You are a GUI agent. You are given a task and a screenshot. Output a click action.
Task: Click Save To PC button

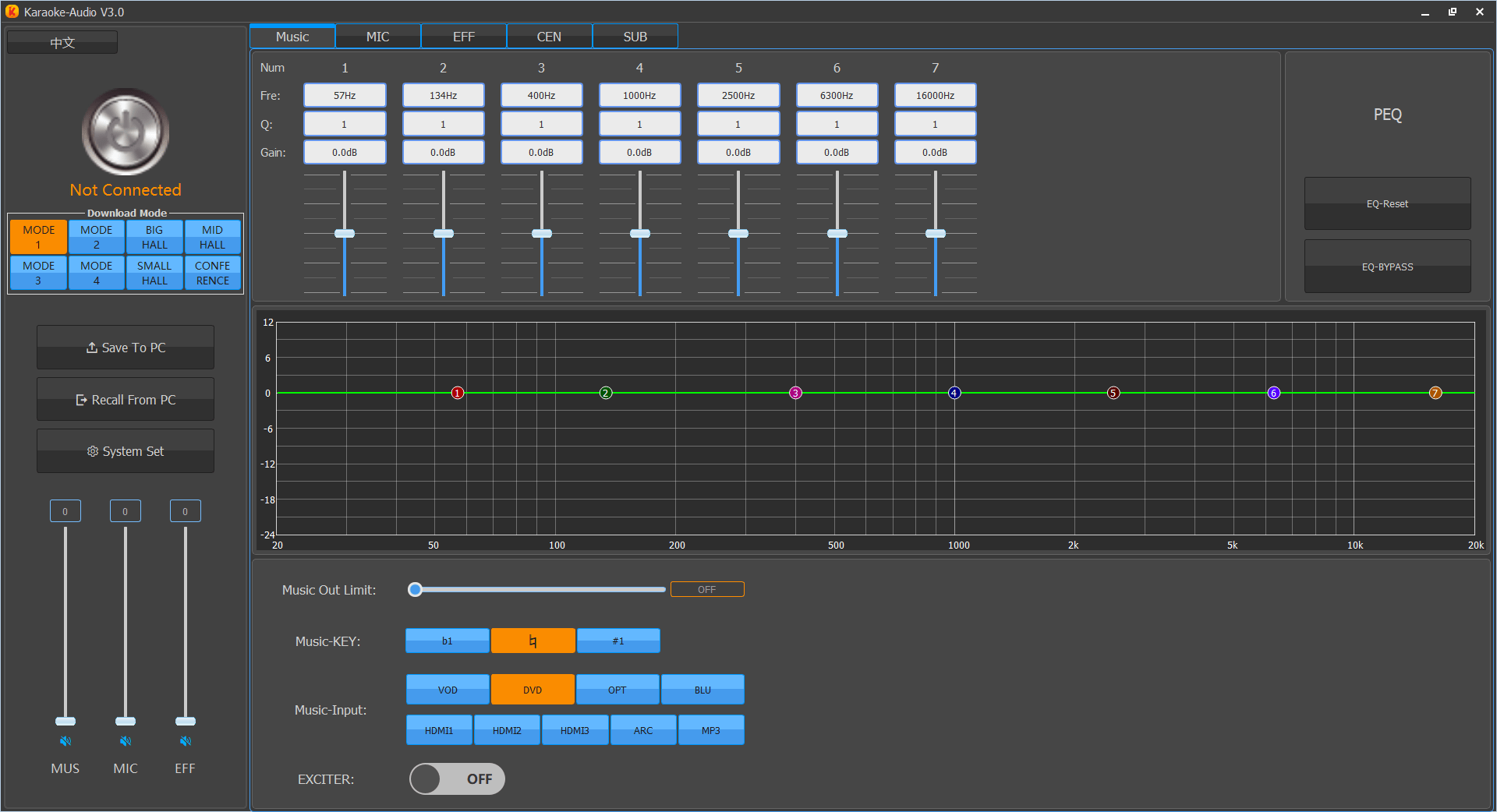tap(126, 348)
